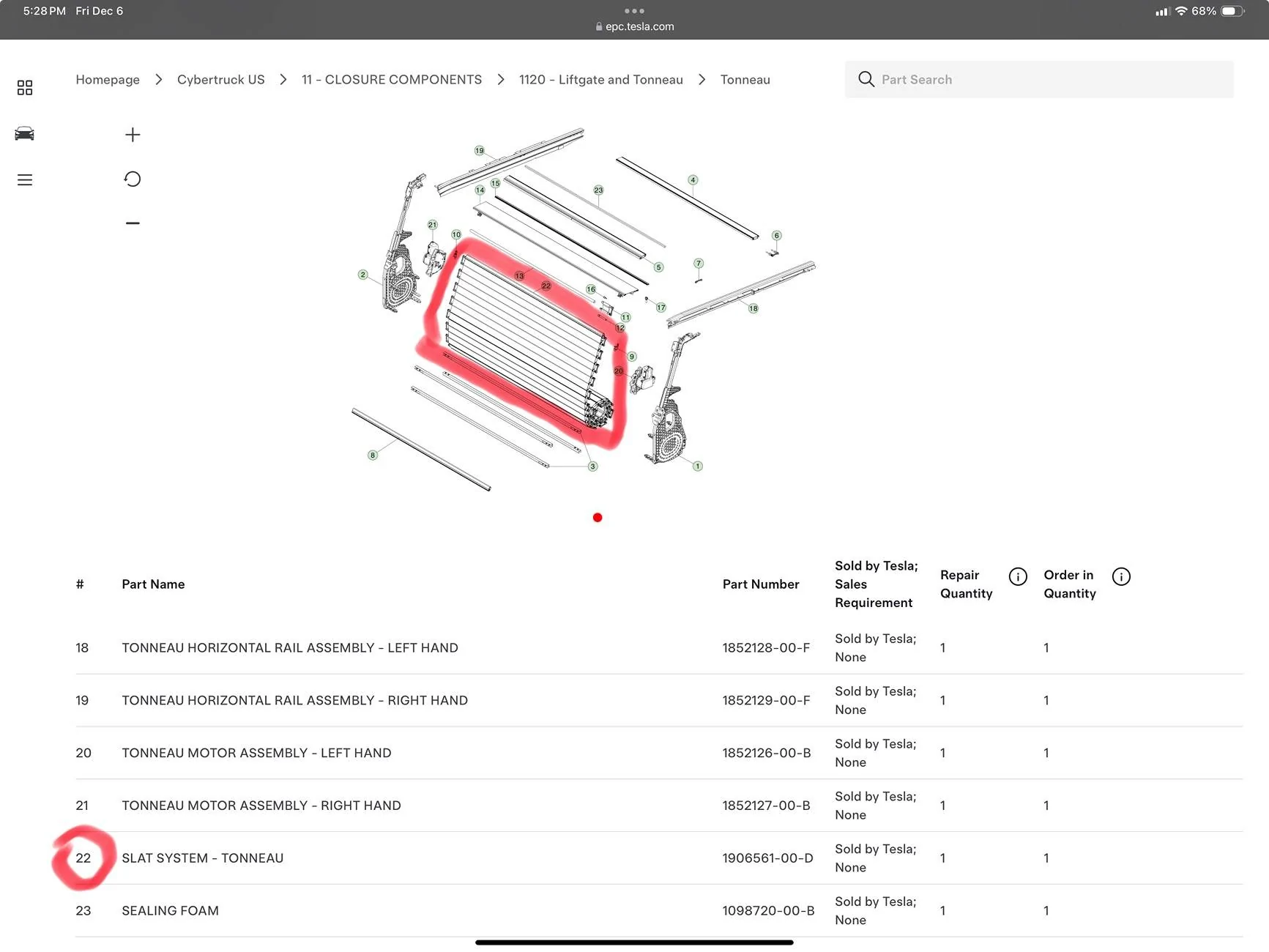Screen dimensions: 1269x952
Task: Select diagram callout number 4
Action: click(693, 180)
